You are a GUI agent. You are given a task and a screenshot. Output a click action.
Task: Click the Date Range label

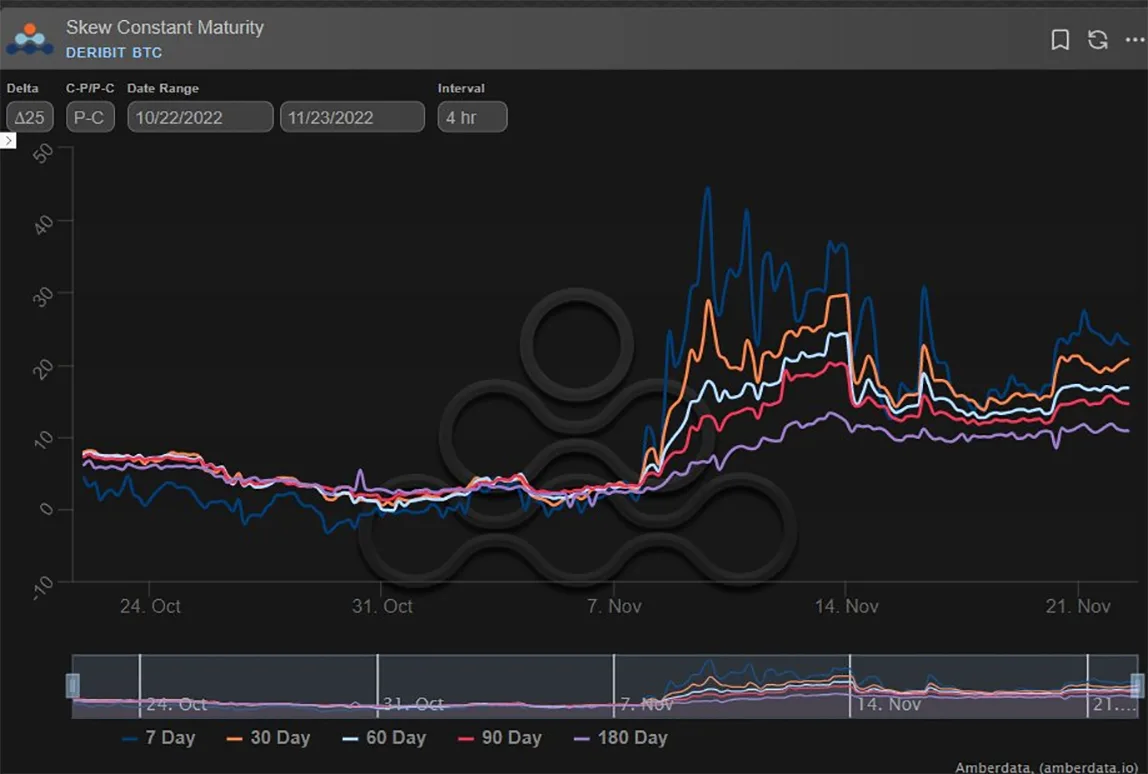(x=163, y=89)
